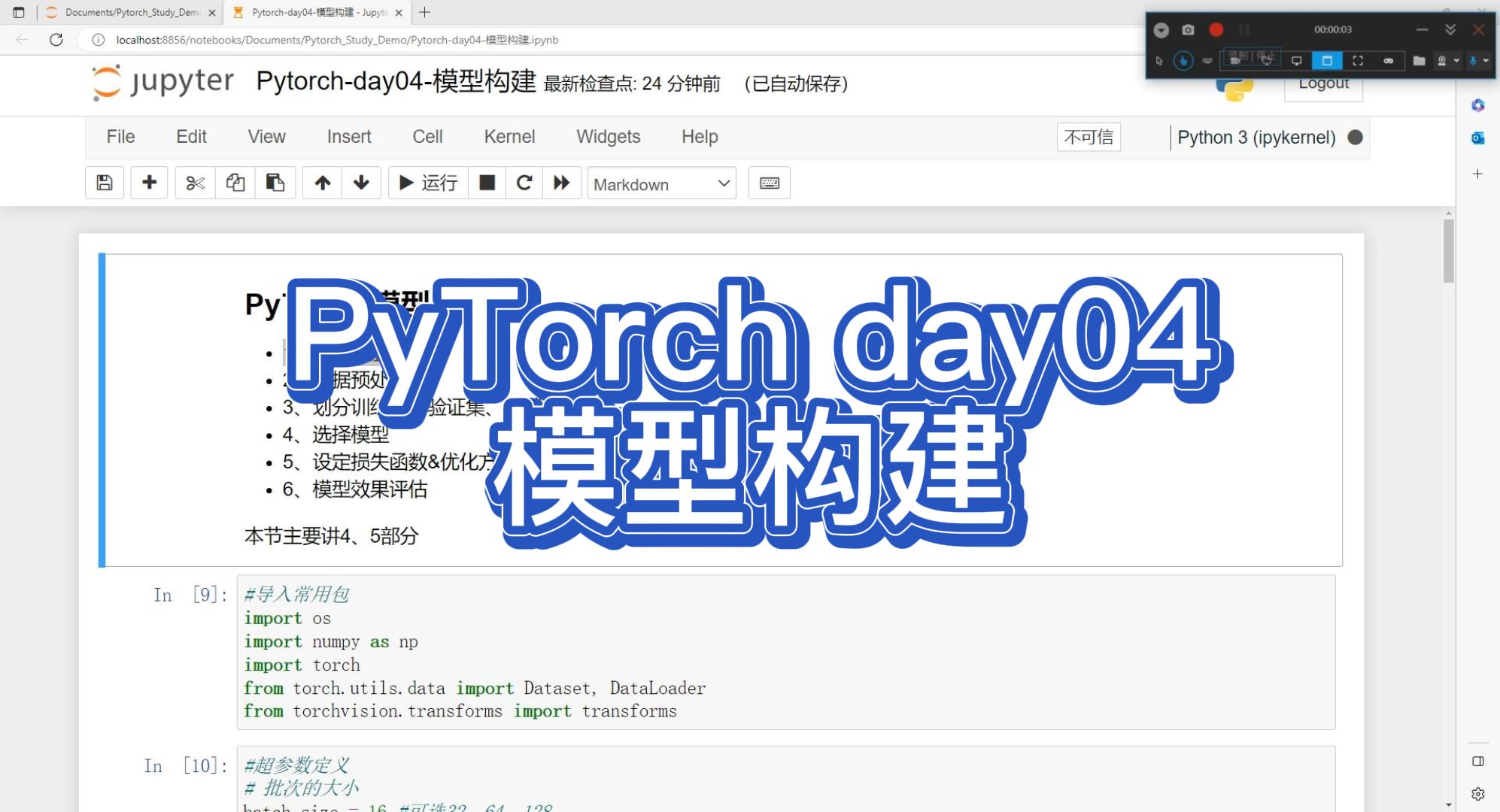Expand the webcam options arrow in the recorder
This screenshot has height=812, width=1500.
coord(1457,60)
